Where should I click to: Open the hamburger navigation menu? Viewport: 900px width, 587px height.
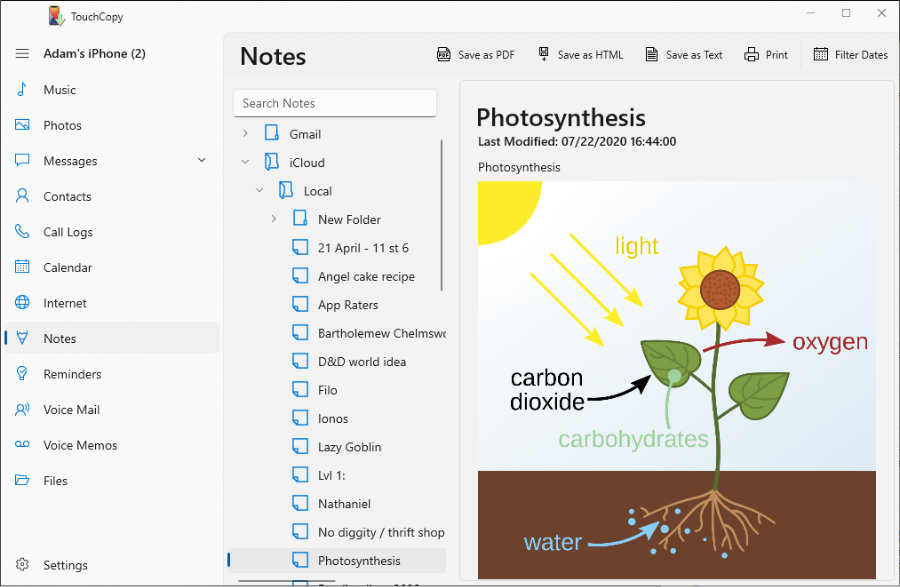tap(22, 54)
